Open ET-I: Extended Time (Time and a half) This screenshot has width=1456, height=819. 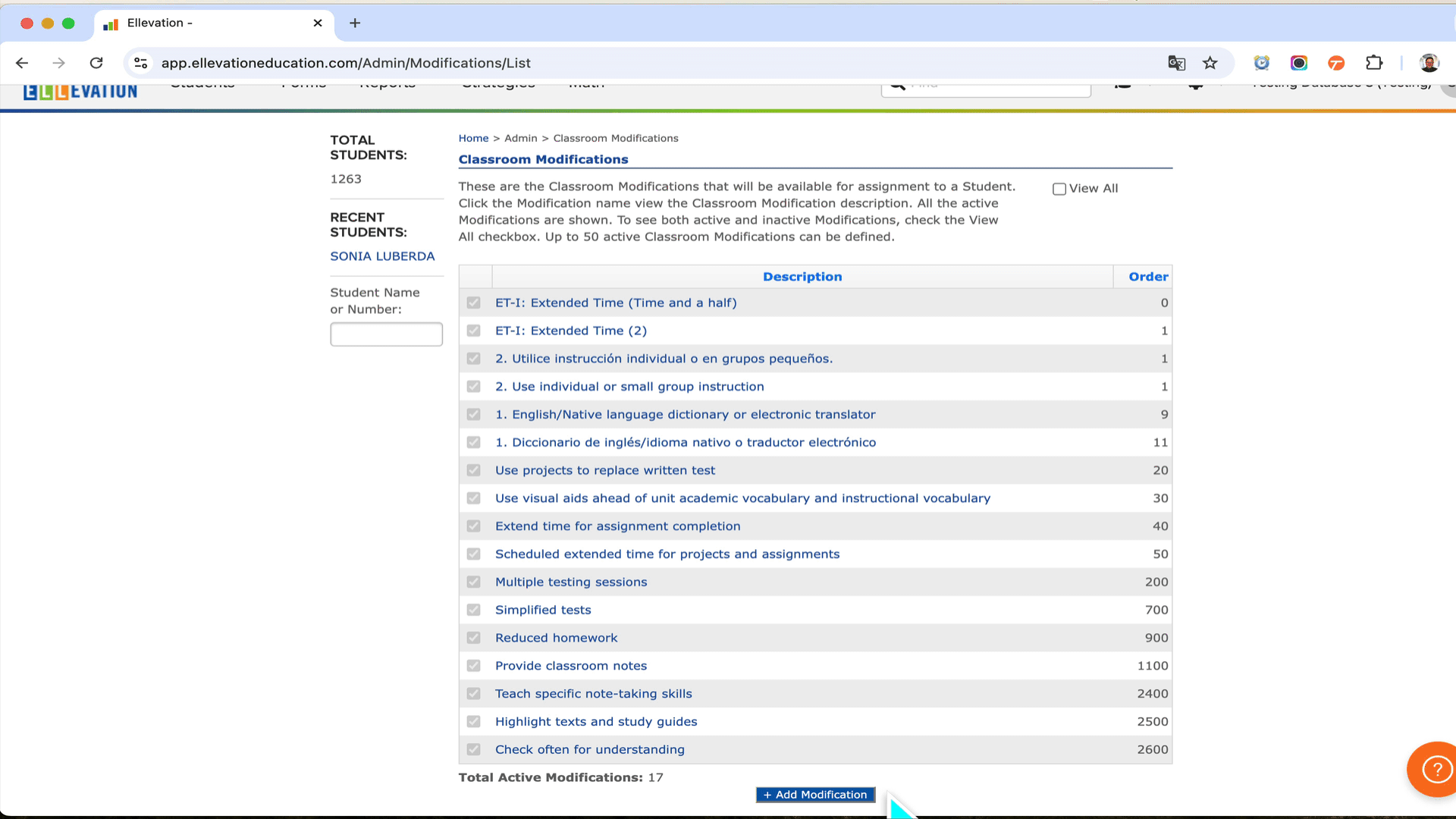(x=616, y=303)
